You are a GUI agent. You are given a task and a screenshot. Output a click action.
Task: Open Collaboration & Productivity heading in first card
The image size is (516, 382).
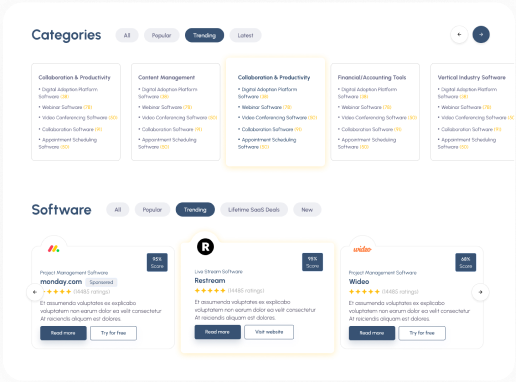pos(74,77)
